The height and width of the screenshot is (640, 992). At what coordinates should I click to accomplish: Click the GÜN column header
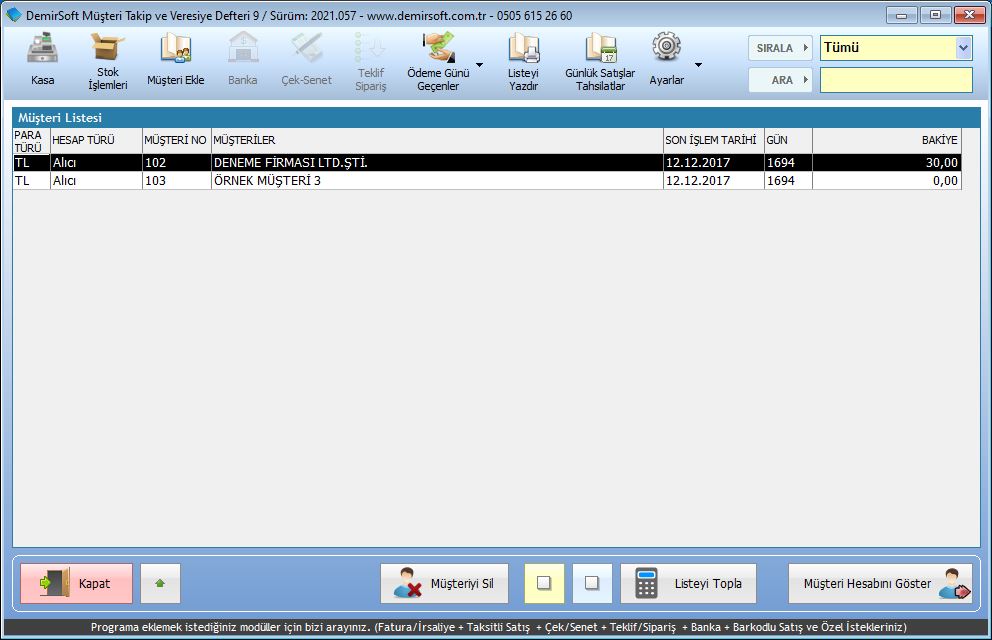pos(788,140)
